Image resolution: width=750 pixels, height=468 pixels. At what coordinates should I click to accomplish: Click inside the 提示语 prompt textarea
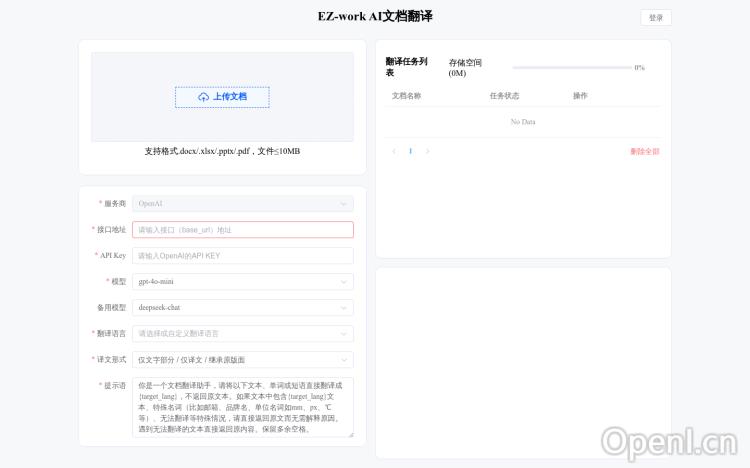[242, 407]
